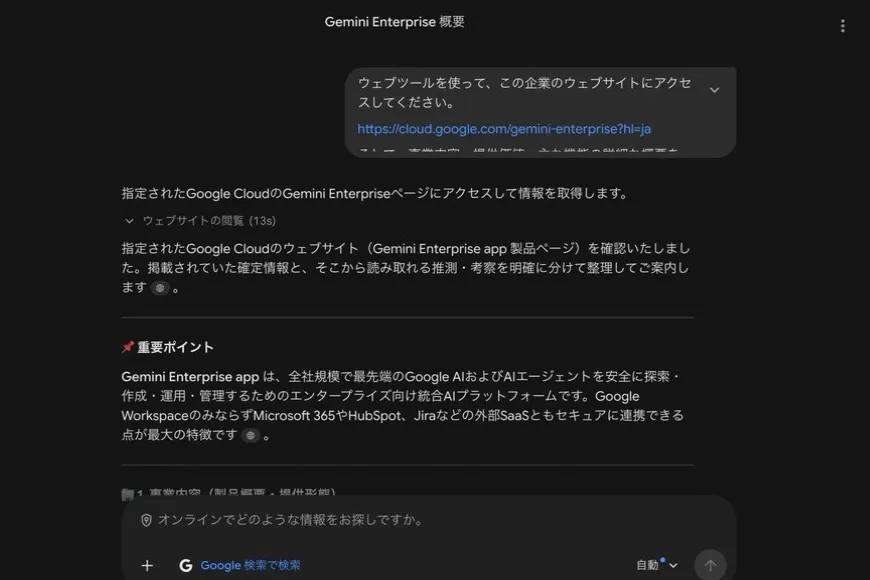Expand the ウェブサイトの閲覧 (13s) section

200,221
